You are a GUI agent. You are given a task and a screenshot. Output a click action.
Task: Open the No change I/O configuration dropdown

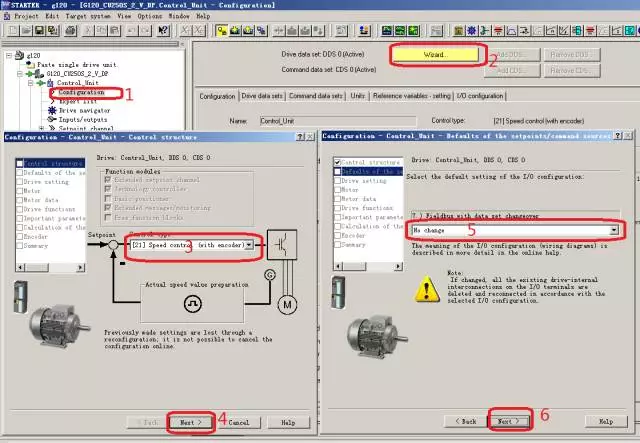tap(611, 230)
